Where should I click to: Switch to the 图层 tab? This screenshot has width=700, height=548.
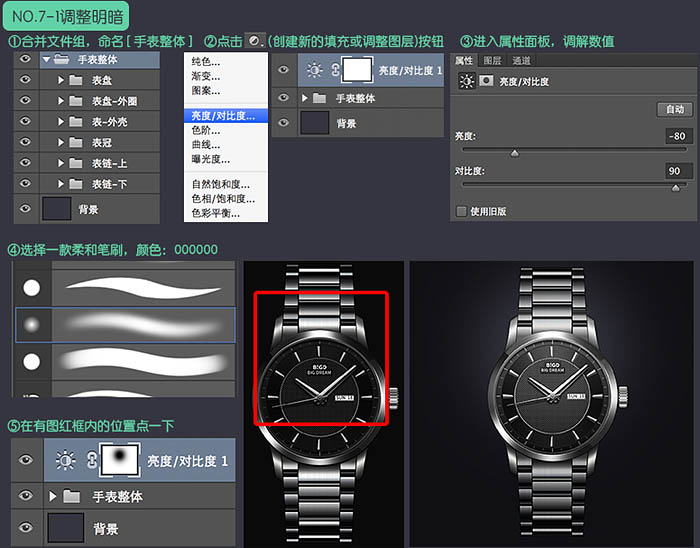point(492,60)
